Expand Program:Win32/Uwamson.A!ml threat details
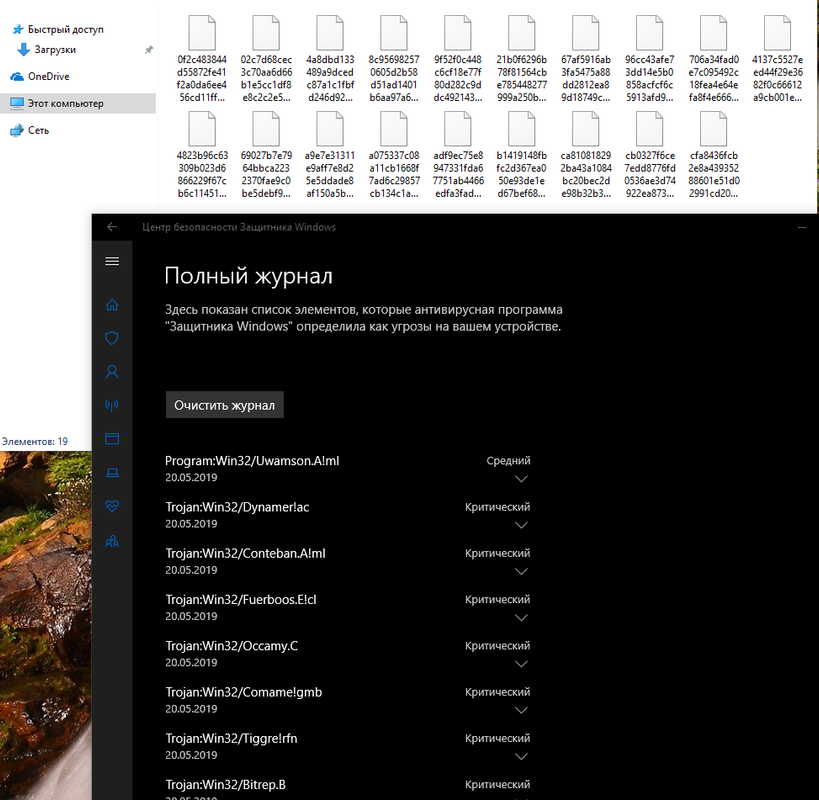Viewport: 819px width, 800px height. pyautogui.click(x=521, y=479)
